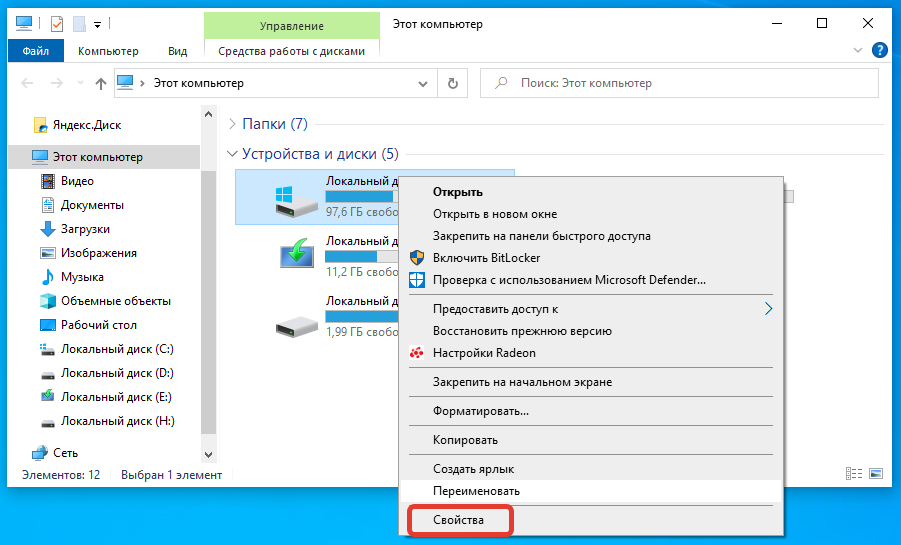Click the refresh button next to address bar
Image resolution: width=901 pixels, height=545 pixels.
click(453, 84)
